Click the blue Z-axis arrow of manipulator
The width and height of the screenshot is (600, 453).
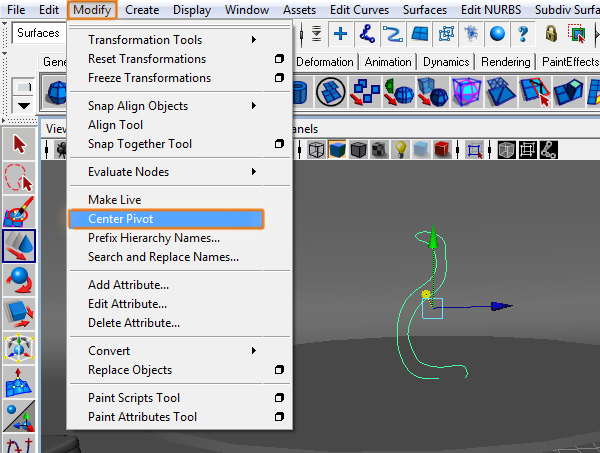[x=505, y=307]
